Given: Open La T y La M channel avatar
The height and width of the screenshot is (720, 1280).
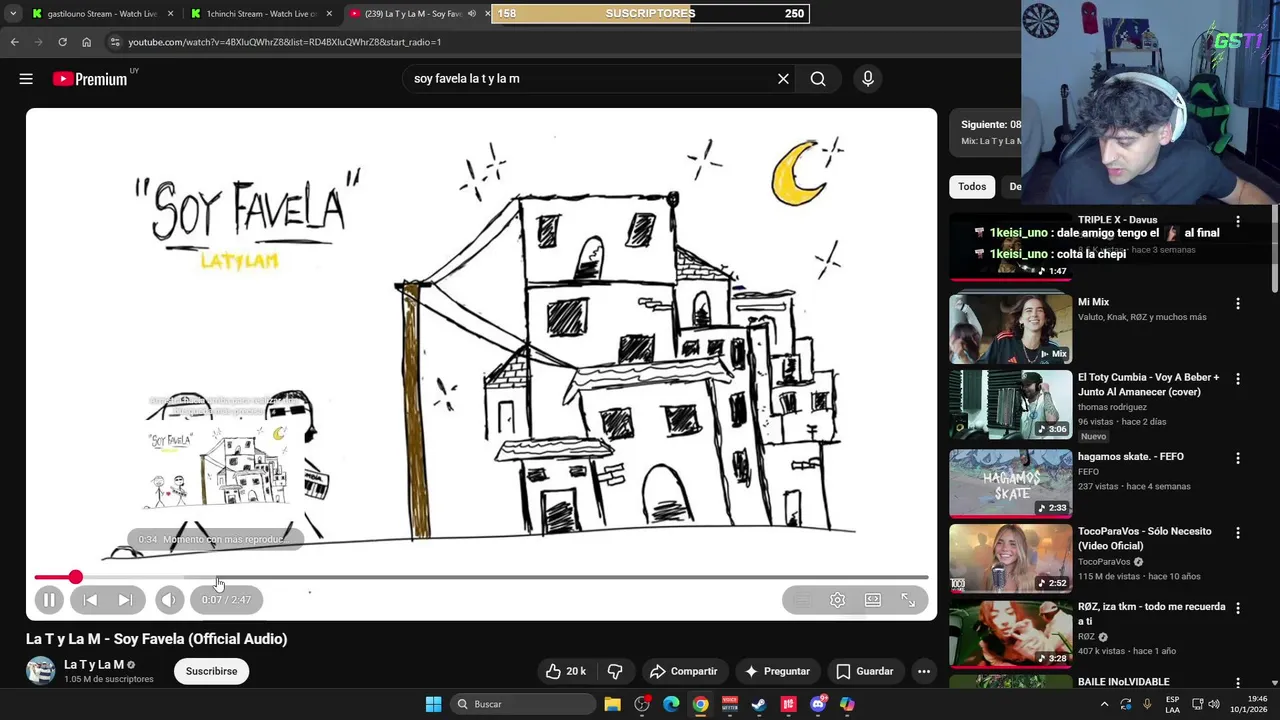Looking at the screenshot, I should point(41,671).
